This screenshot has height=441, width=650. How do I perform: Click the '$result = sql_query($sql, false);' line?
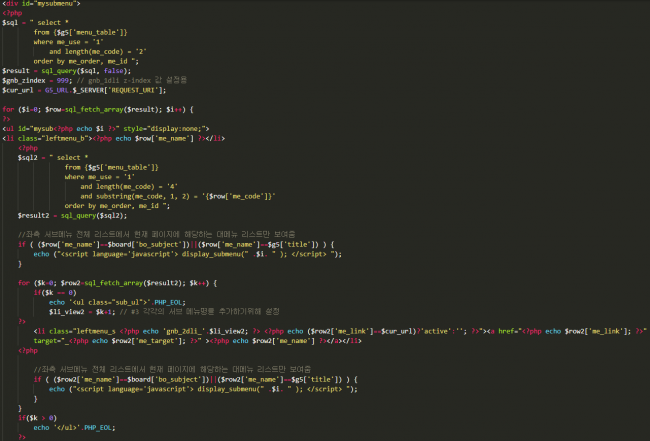(x=66, y=70)
